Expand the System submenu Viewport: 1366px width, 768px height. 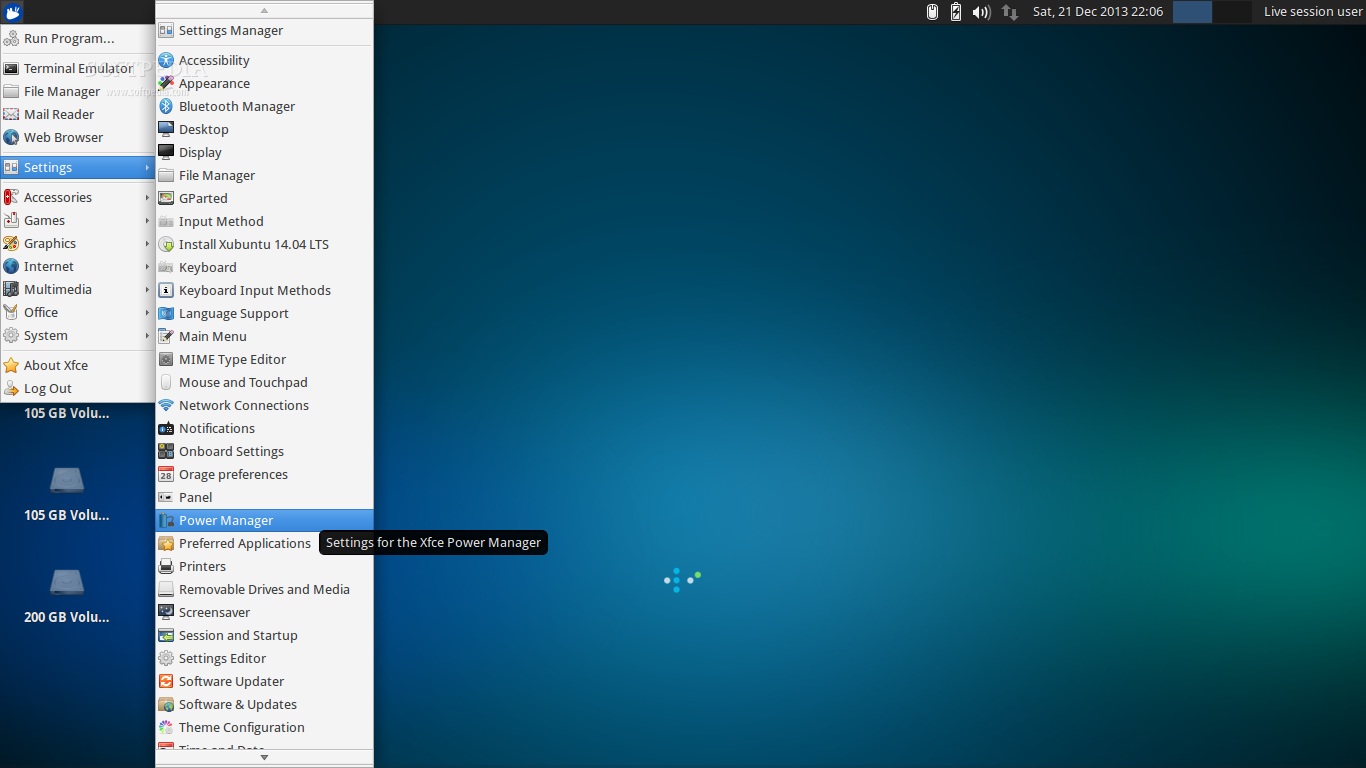(77, 335)
